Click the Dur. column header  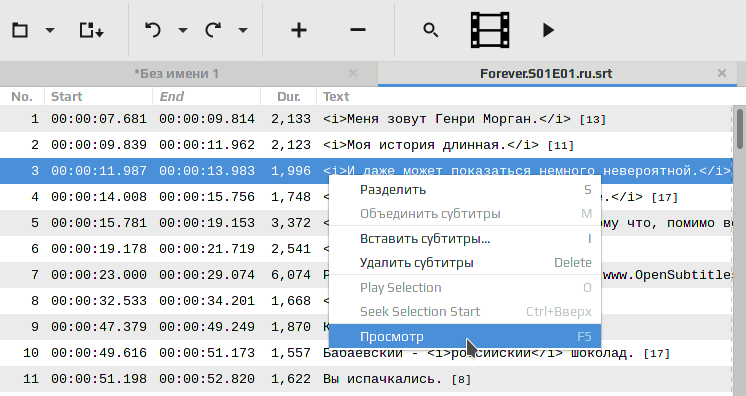click(x=288, y=97)
